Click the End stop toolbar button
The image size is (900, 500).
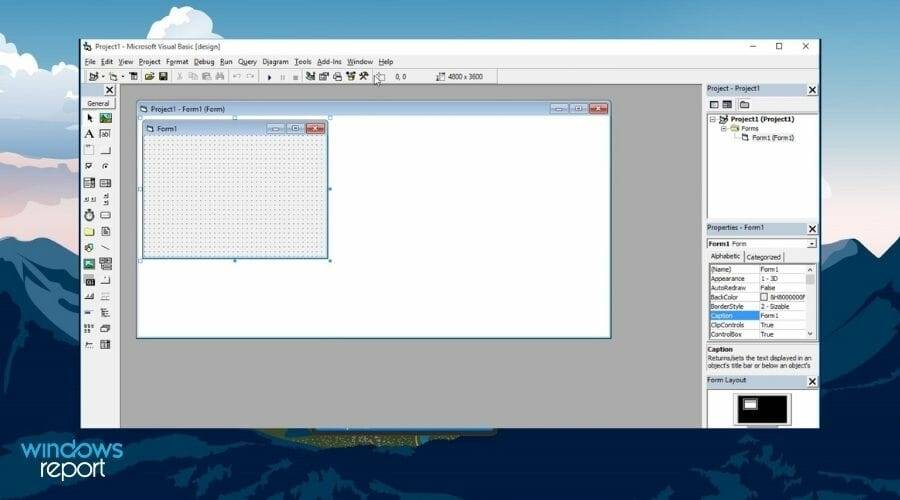coord(295,77)
